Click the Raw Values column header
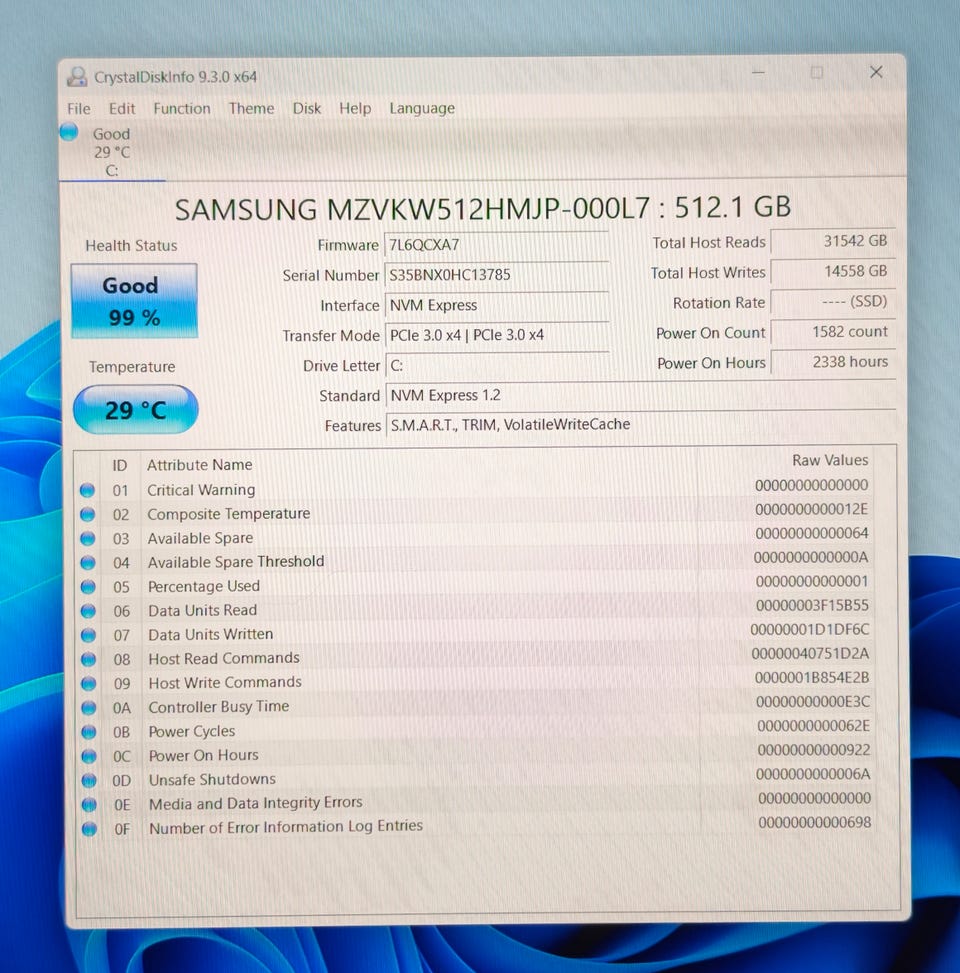960x973 pixels. coord(830,460)
